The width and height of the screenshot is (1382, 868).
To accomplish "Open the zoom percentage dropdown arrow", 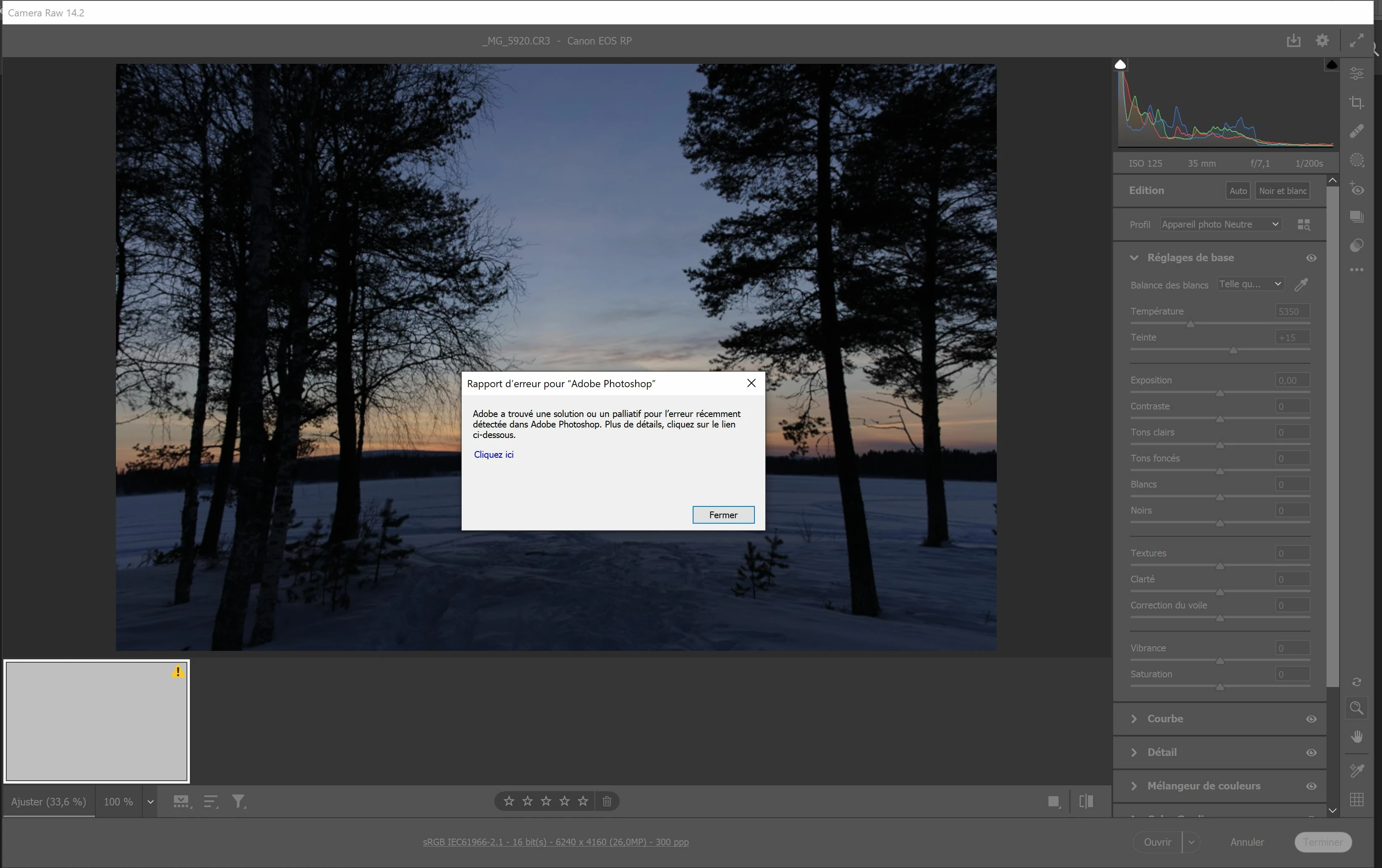I will tap(150, 802).
